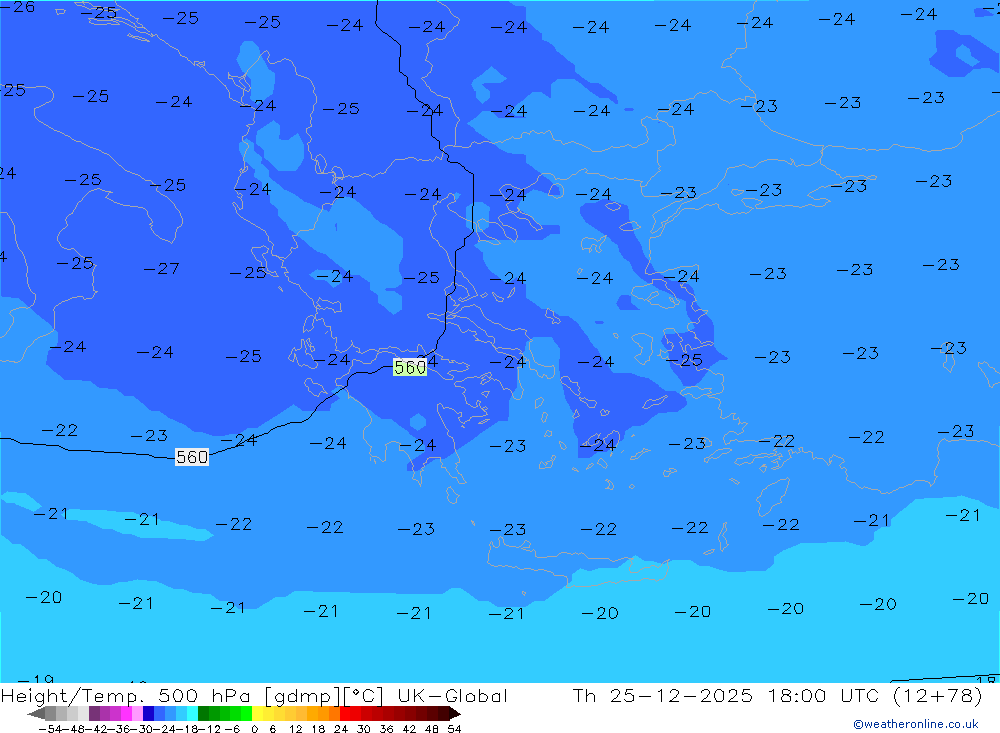Click the grey left arrow end of colour scale

coord(36,714)
